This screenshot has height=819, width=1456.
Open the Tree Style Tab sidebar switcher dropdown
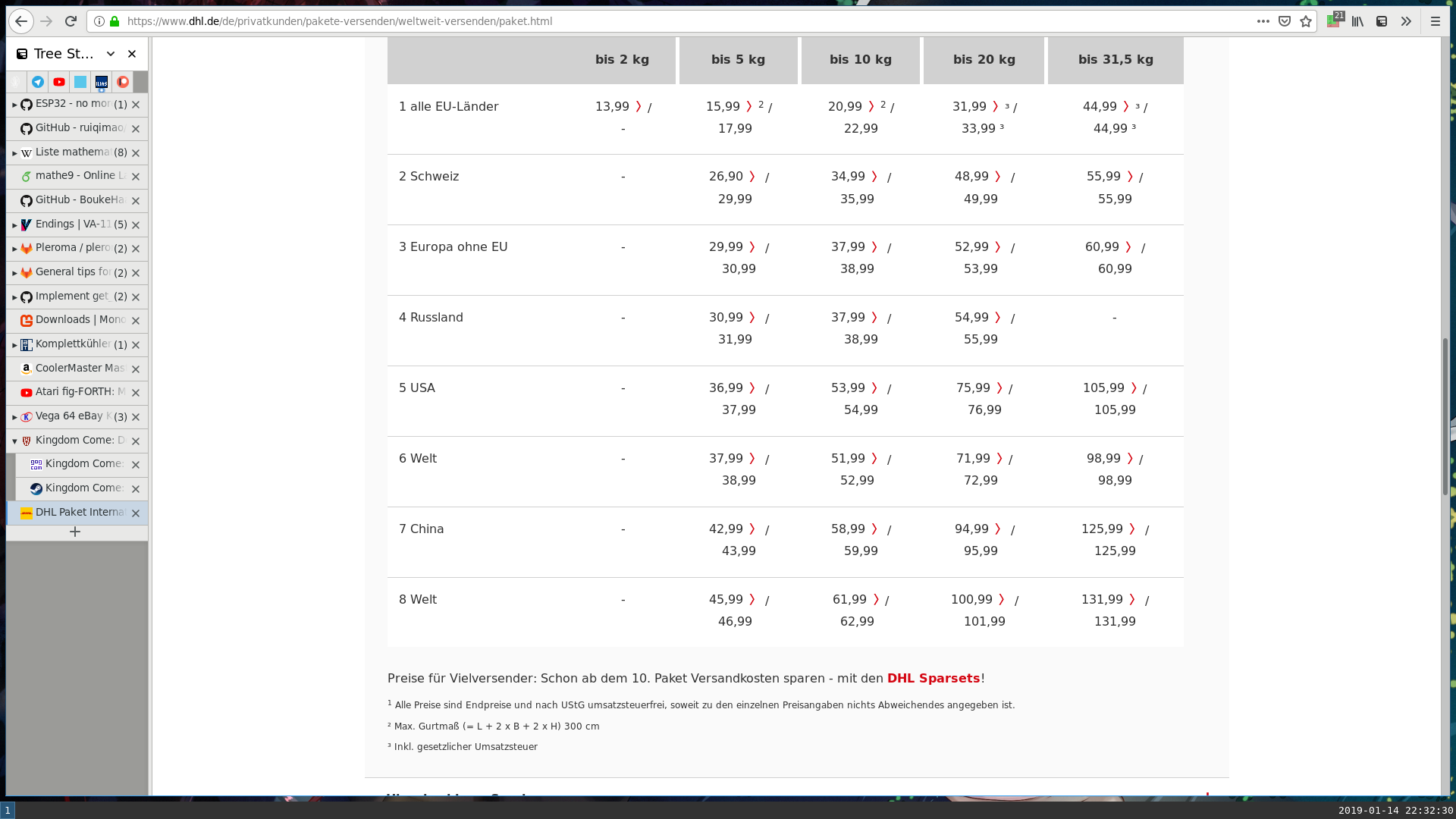click(x=111, y=54)
